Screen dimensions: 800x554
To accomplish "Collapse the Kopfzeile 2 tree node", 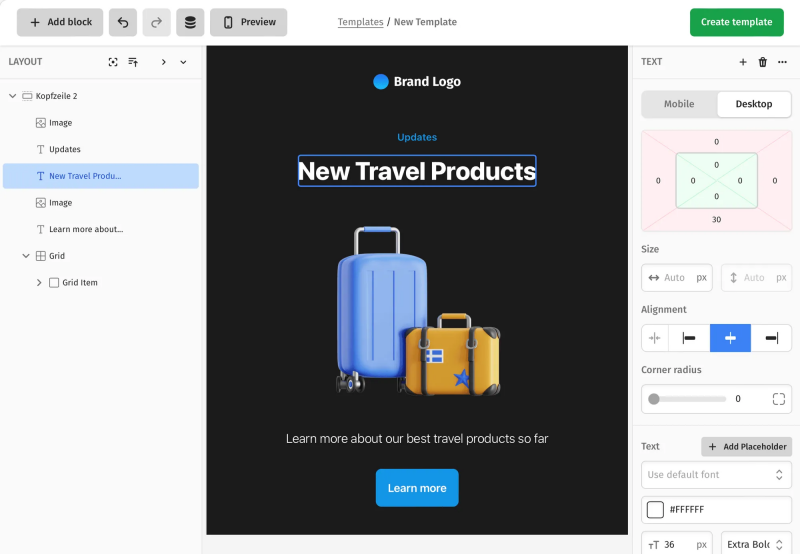I will tap(12, 96).
